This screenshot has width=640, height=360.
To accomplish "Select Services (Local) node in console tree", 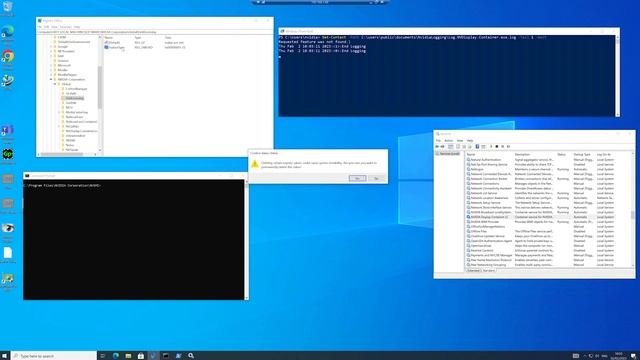I will [448, 154].
